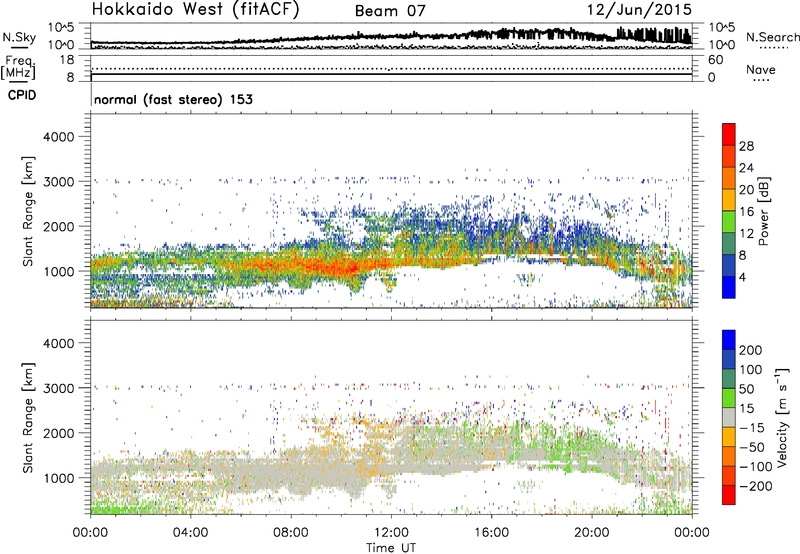Click the '4' value on the power colorbar
This screenshot has height=554, width=800.
click(743, 278)
